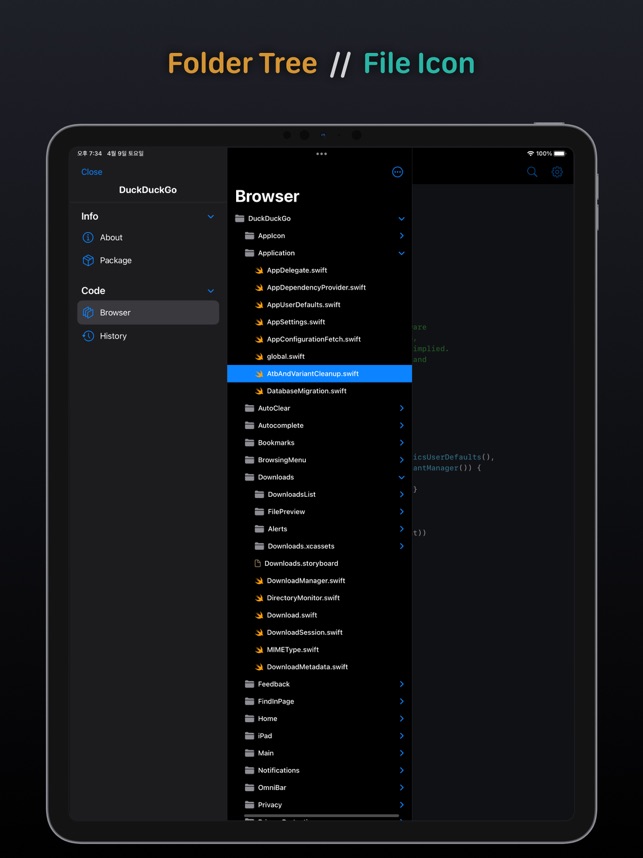Viewport: 643px width, 858px height.
Task: Expand the Home folder chevron
Action: [402, 718]
